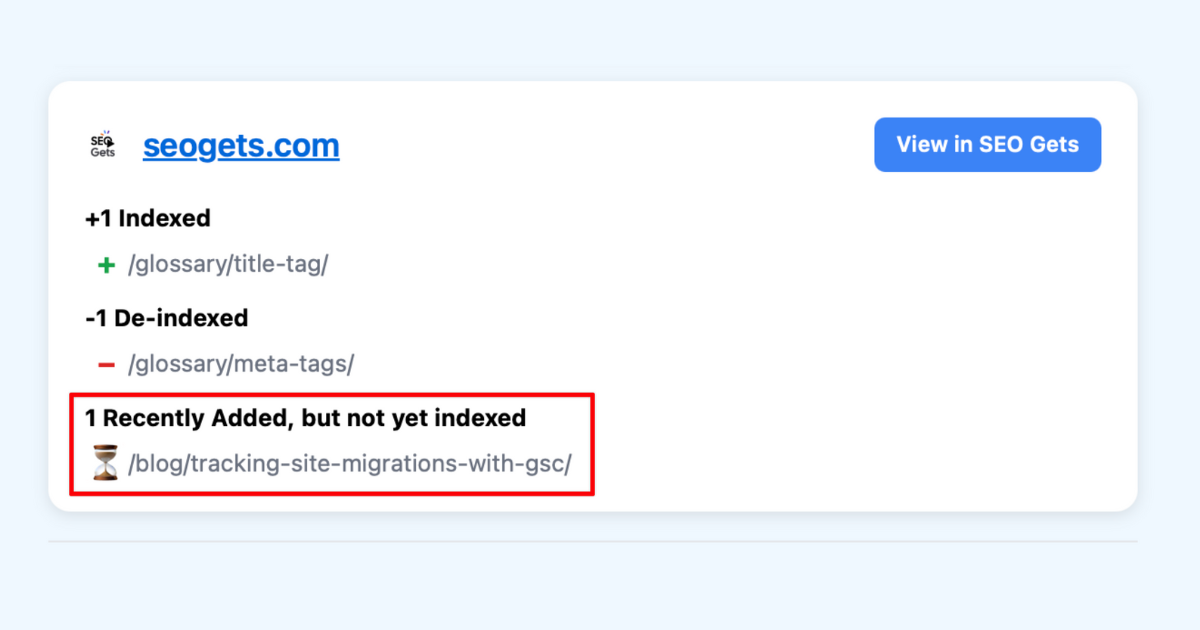Viewport: 1200px width, 630px height.
Task: Click the SEO Gets logo icon
Action: click(x=101, y=144)
